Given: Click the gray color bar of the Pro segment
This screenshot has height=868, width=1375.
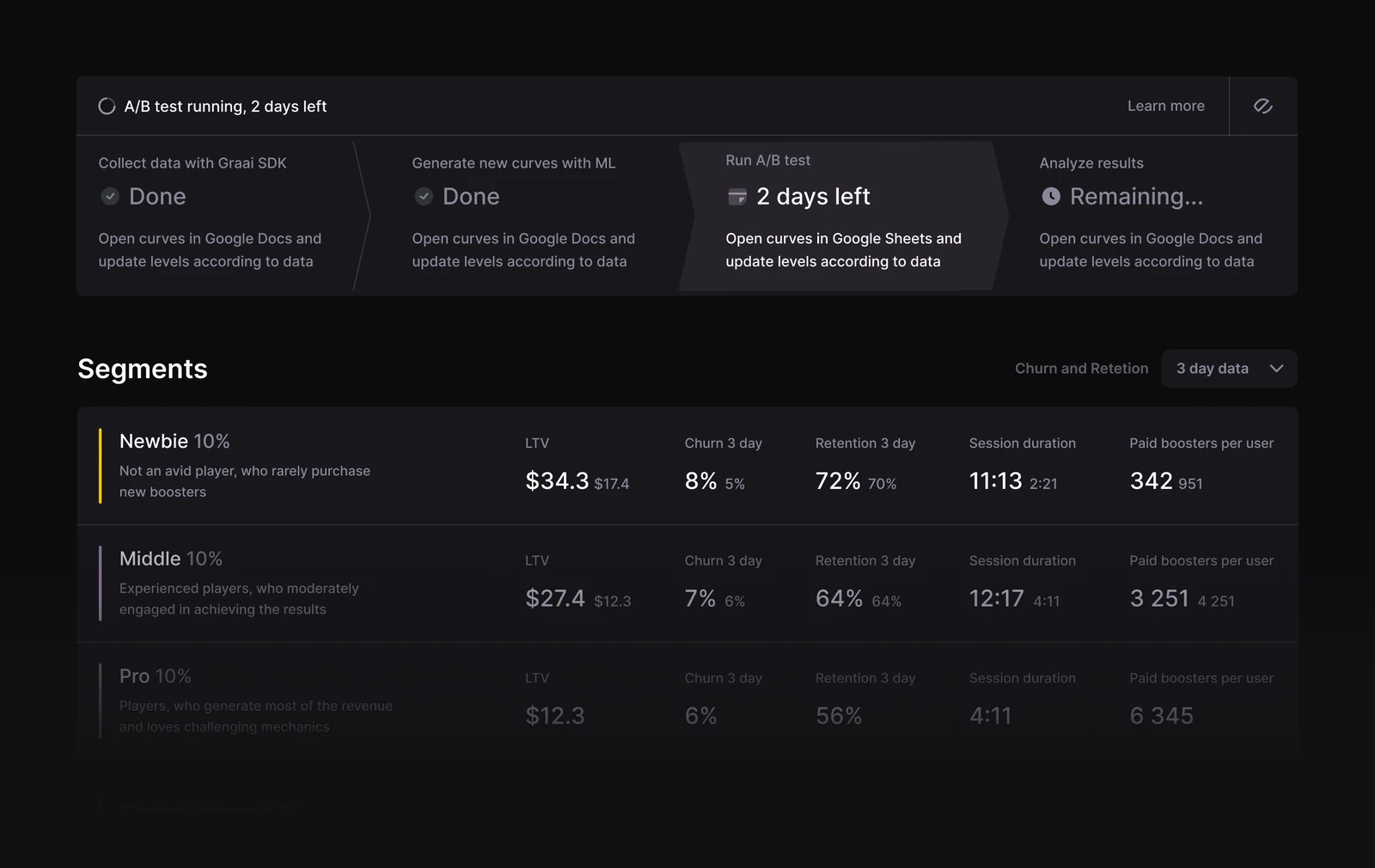Looking at the screenshot, I should (101, 700).
